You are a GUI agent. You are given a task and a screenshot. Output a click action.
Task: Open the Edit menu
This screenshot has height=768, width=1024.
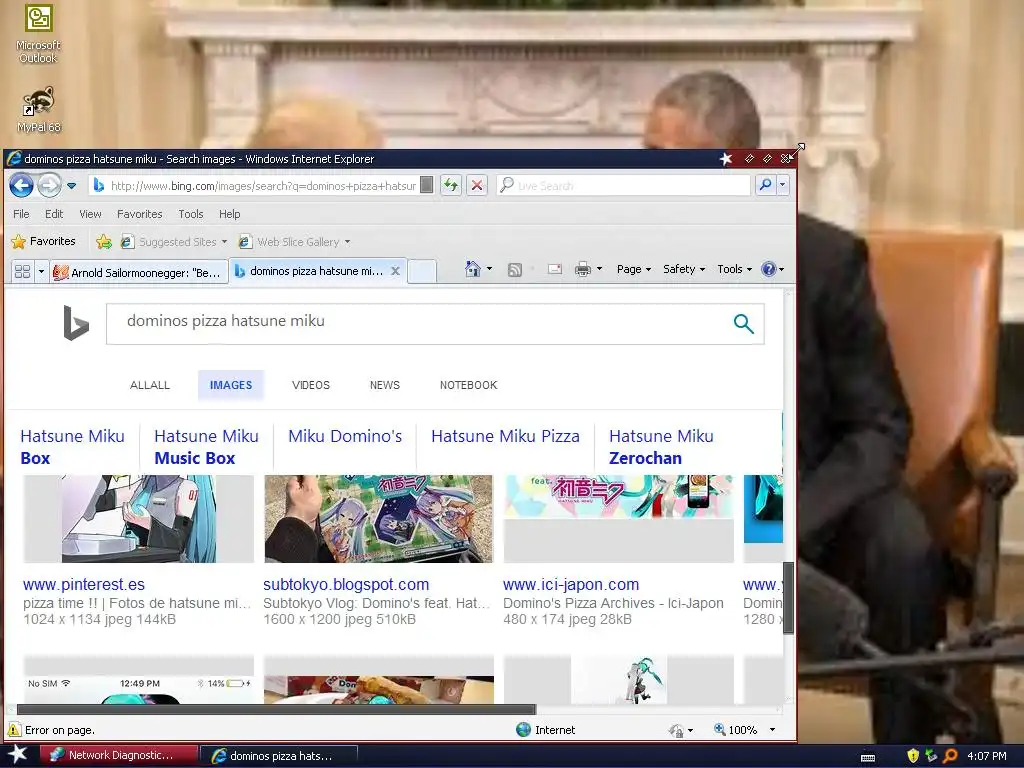pos(54,214)
